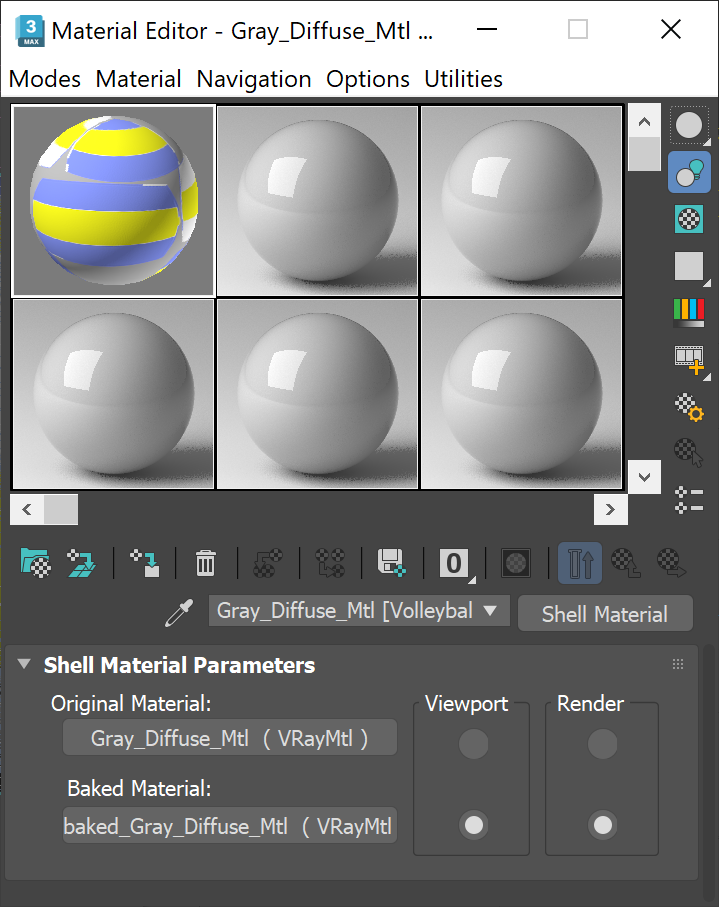Screen dimensions: 719x907
Task: Click the baked_Gray_Diffuse_Mtl baked material button
Action: click(x=230, y=825)
